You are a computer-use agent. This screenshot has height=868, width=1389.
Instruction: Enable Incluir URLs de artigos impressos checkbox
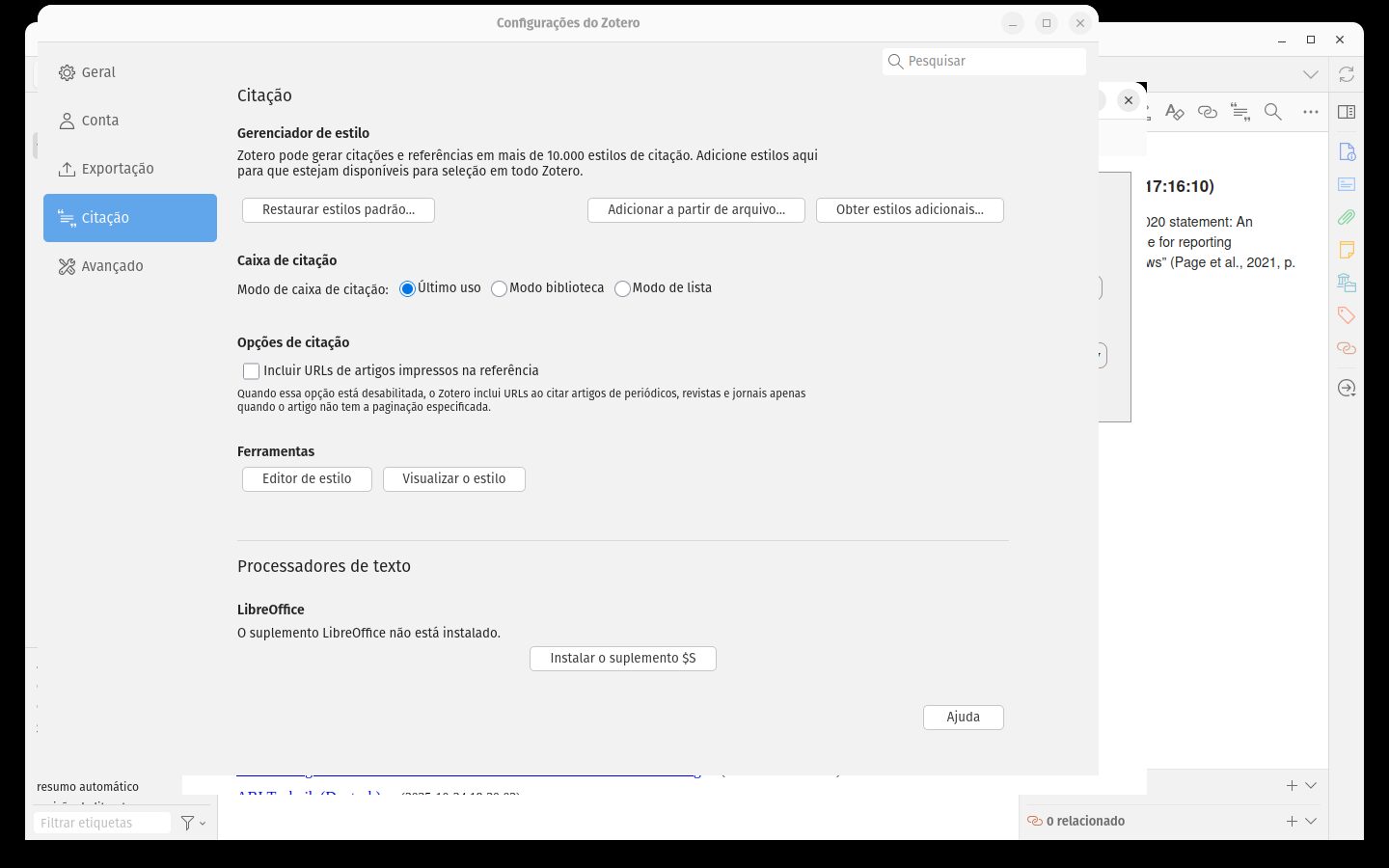click(251, 371)
